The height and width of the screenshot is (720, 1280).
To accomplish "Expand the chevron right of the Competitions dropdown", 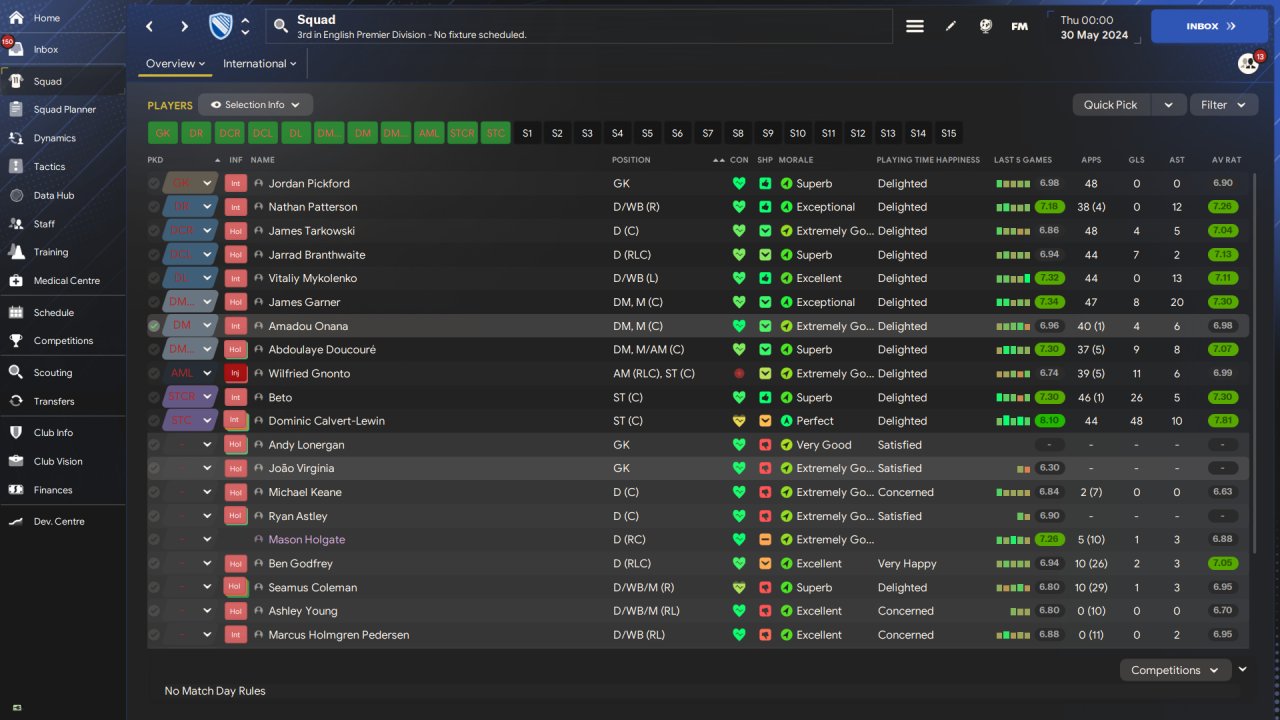I will pos(1243,670).
